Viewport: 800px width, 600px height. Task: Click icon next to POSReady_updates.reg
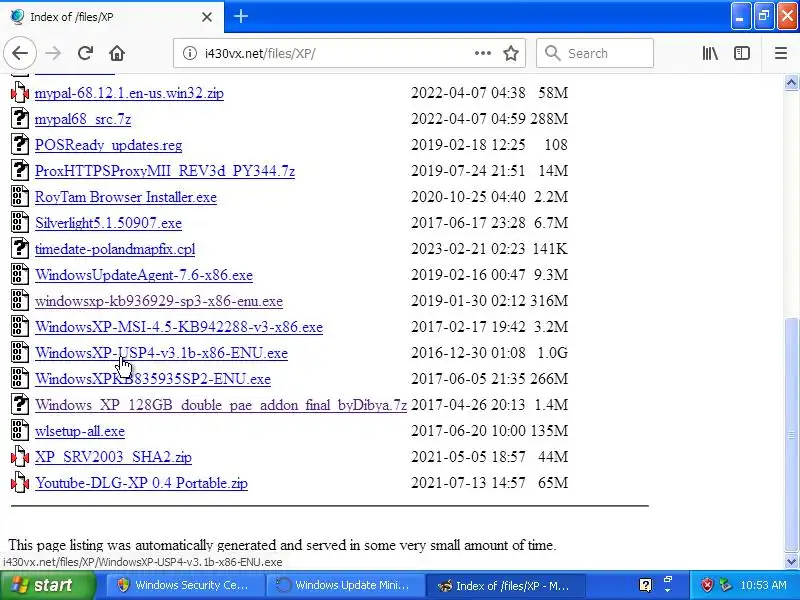pos(20,145)
